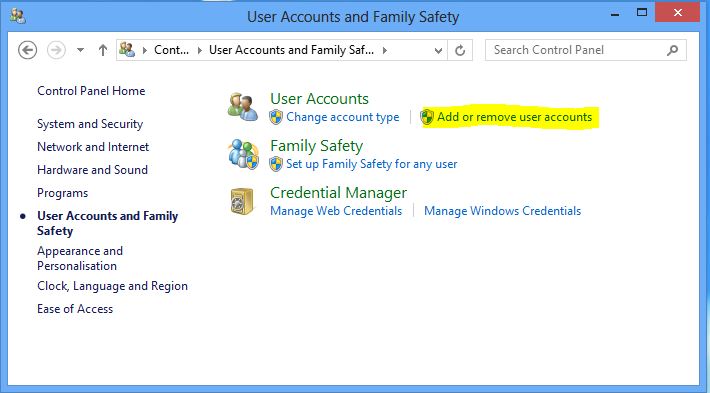The width and height of the screenshot is (710, 393).
Task: Click the Family Safety group icon
Action: [x=243, y=154]
